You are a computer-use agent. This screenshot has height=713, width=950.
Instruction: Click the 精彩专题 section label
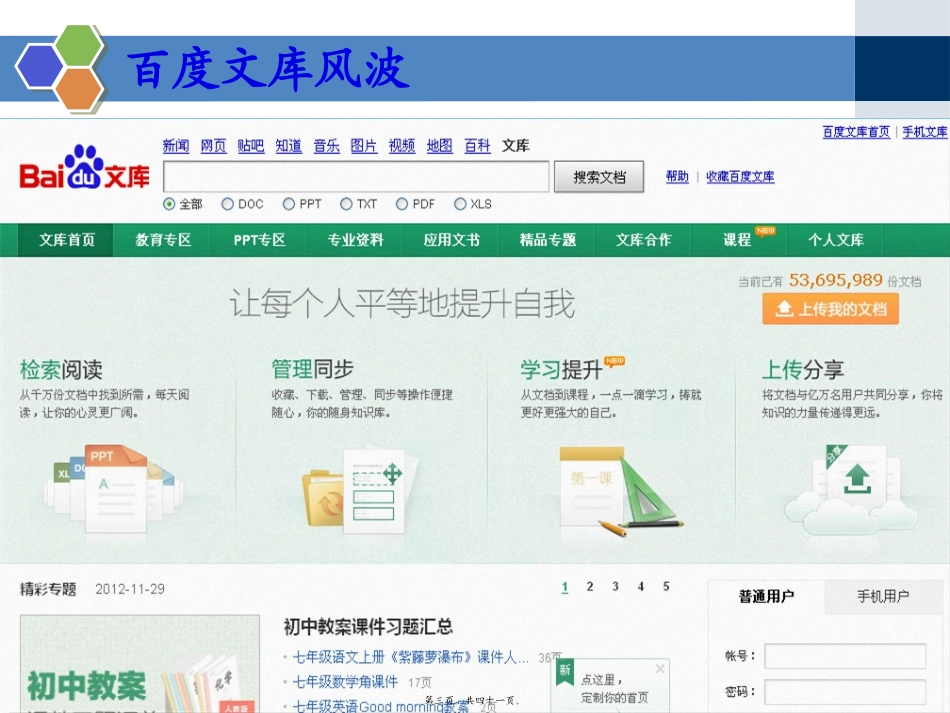pyautogui.click(x=48, y=589)
